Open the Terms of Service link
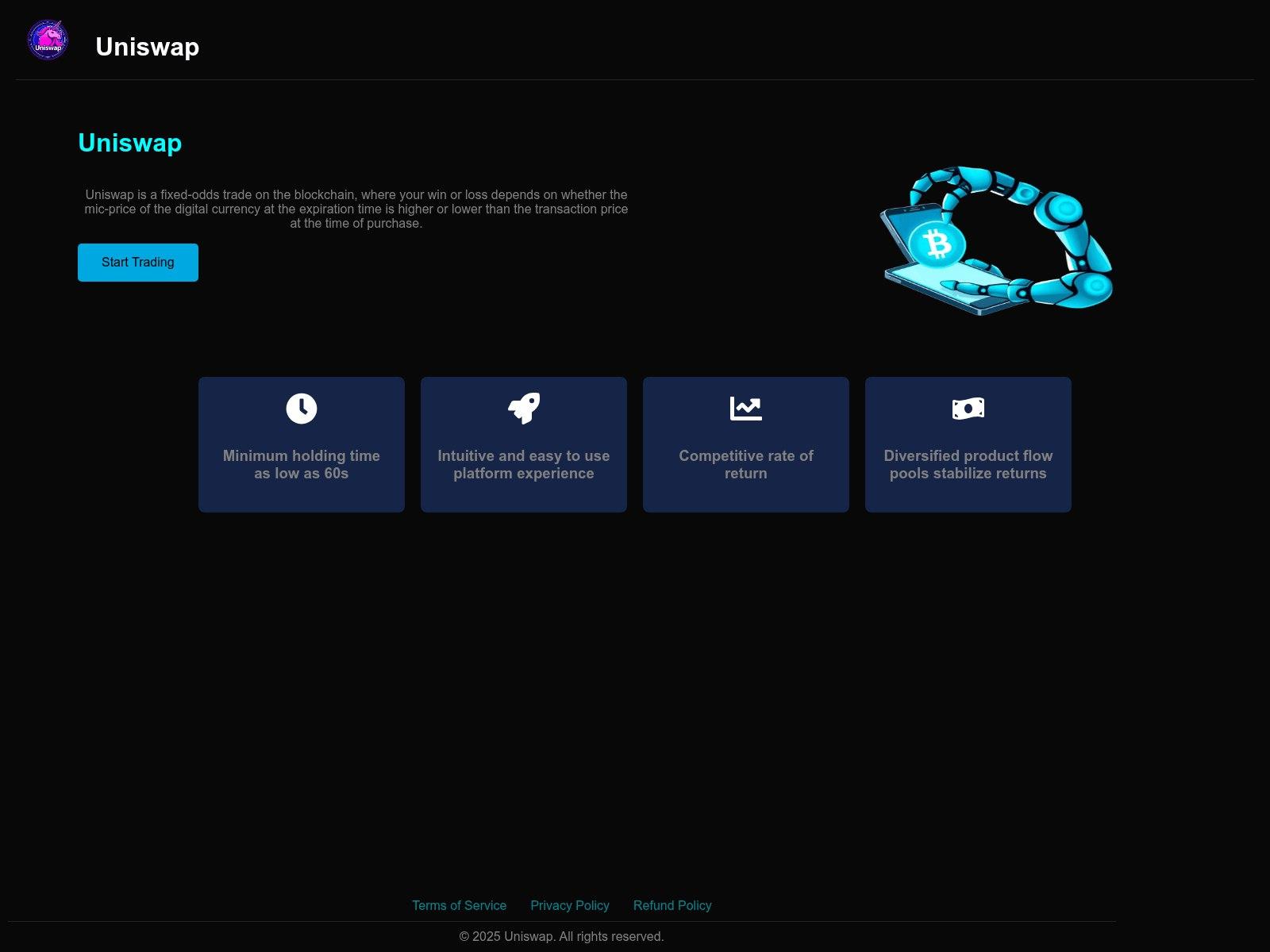This screenshot has width=1270, height=952. pos(459,905)
